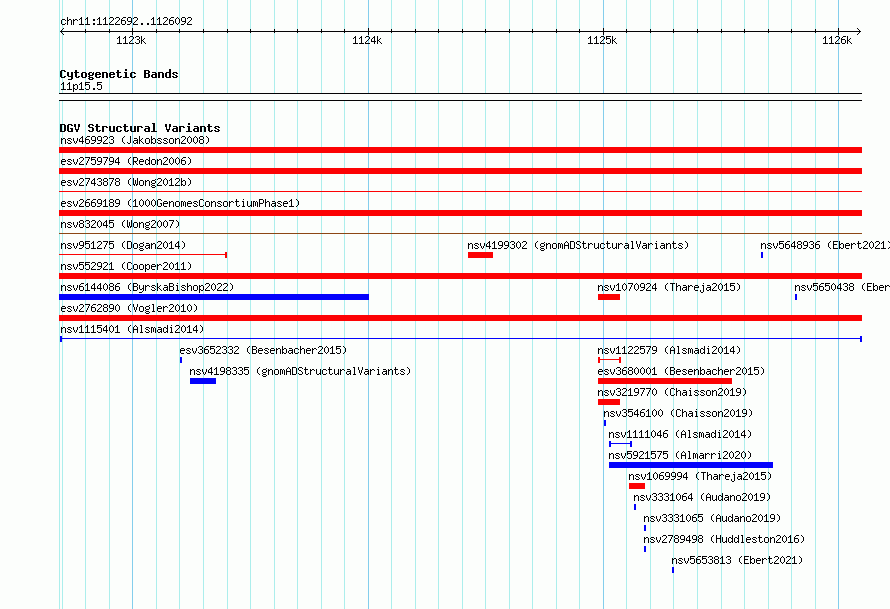
Task: Select the esv2762890 (Vogler2010) label
Action: click(x=129, y=308)
